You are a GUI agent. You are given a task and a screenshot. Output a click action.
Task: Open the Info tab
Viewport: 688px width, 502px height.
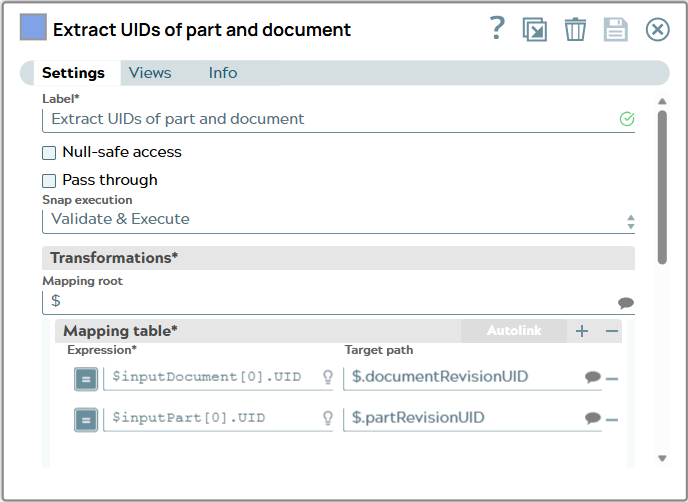223,73
